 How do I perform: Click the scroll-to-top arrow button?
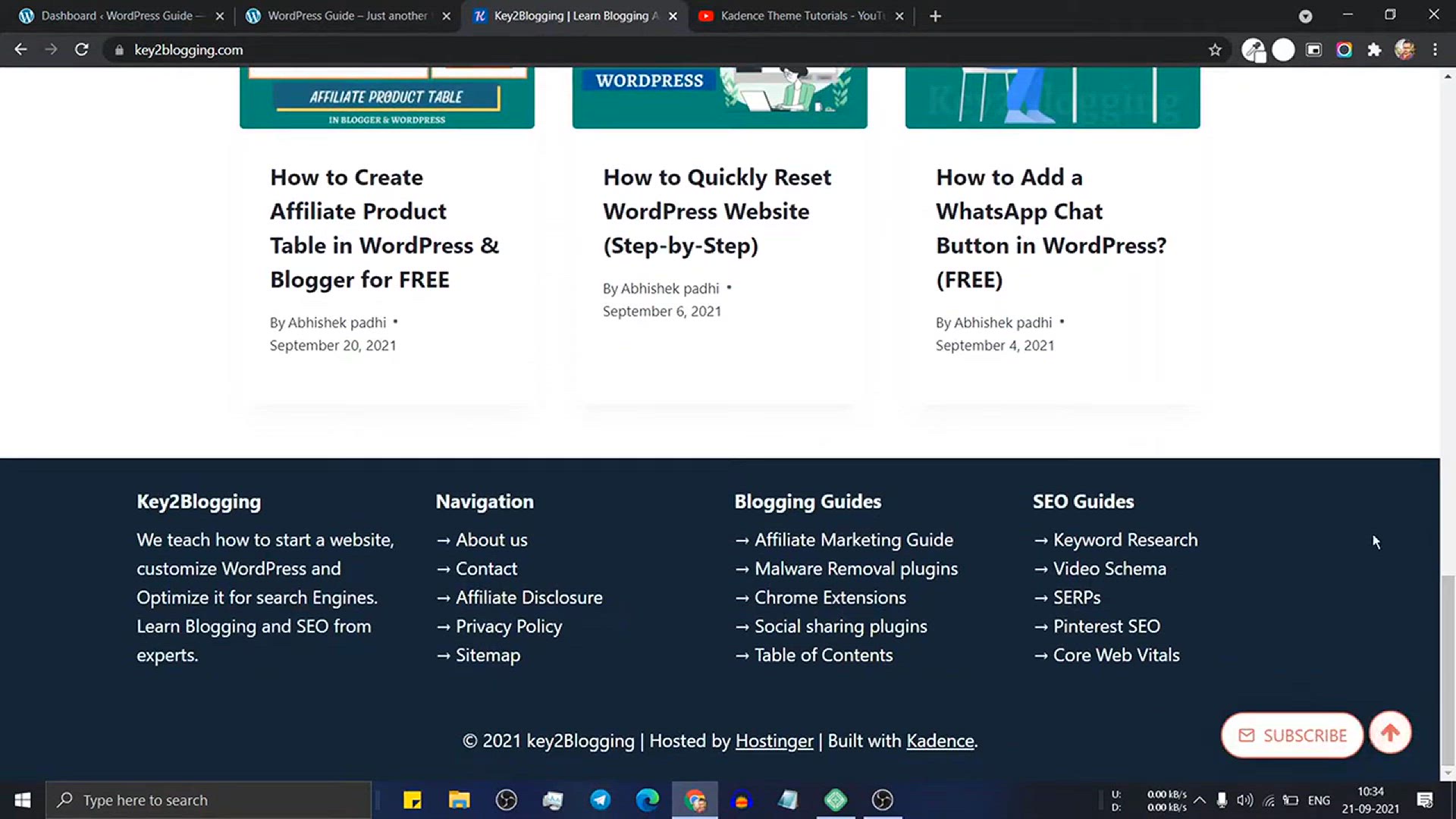1390,733
